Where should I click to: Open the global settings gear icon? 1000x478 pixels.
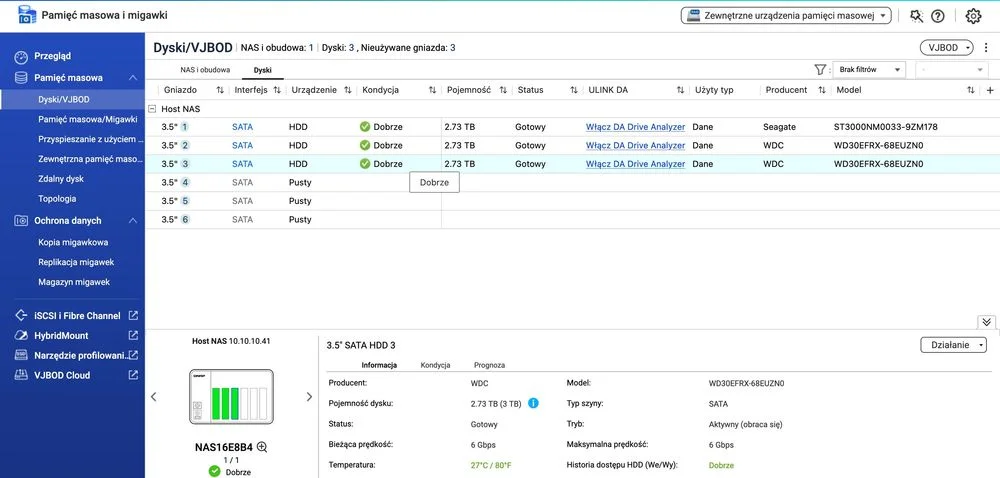(x=973, y=16)
